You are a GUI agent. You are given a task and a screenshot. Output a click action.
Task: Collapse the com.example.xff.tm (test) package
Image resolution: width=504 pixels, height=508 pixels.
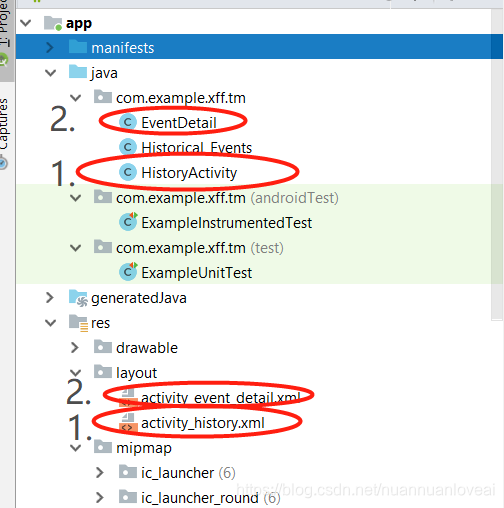point(76,248)
